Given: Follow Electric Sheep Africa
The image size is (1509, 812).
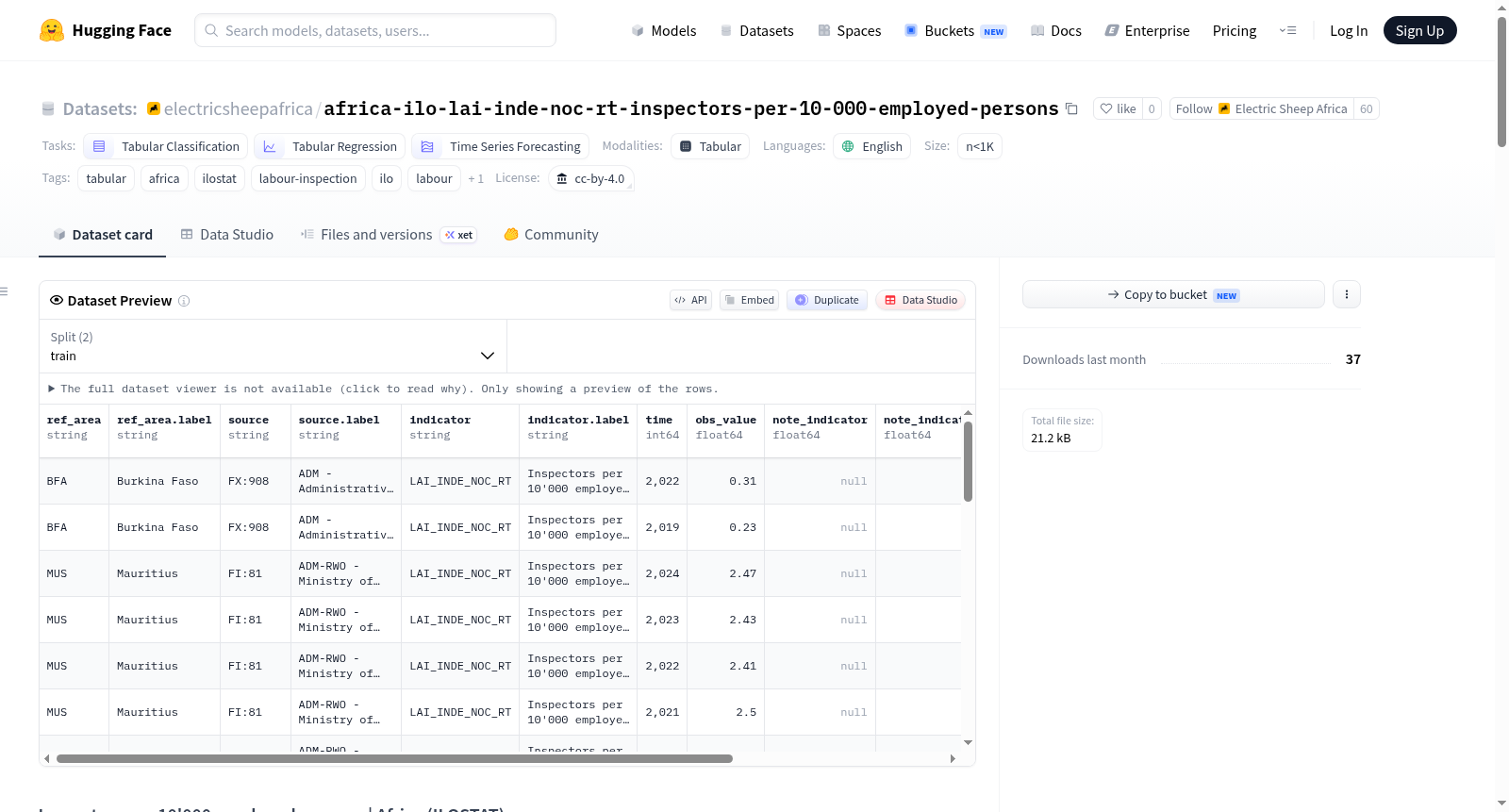Looking at the screenshot, I should click(x=1262, y=108).
